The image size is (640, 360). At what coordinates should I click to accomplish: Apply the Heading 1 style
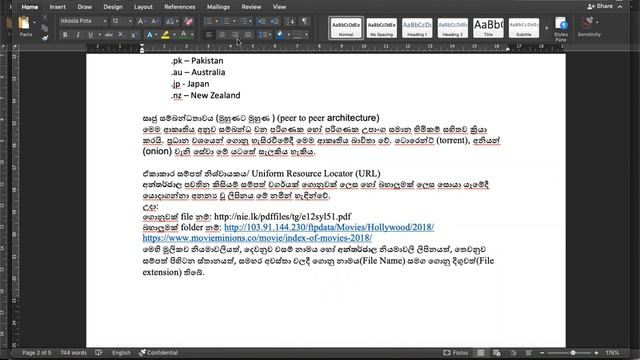417,28
